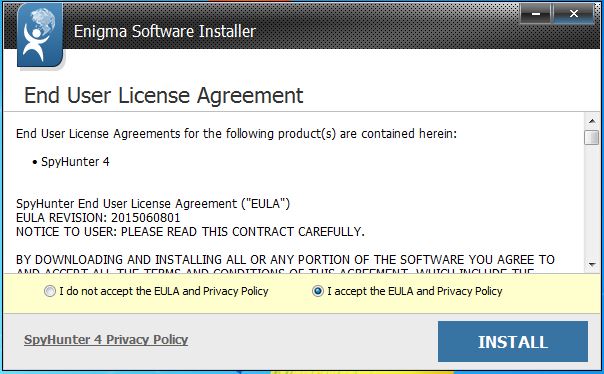Click the EULA REVISION line in the text
This screenshot has width=604, height=374.
[x=98, y=218]
